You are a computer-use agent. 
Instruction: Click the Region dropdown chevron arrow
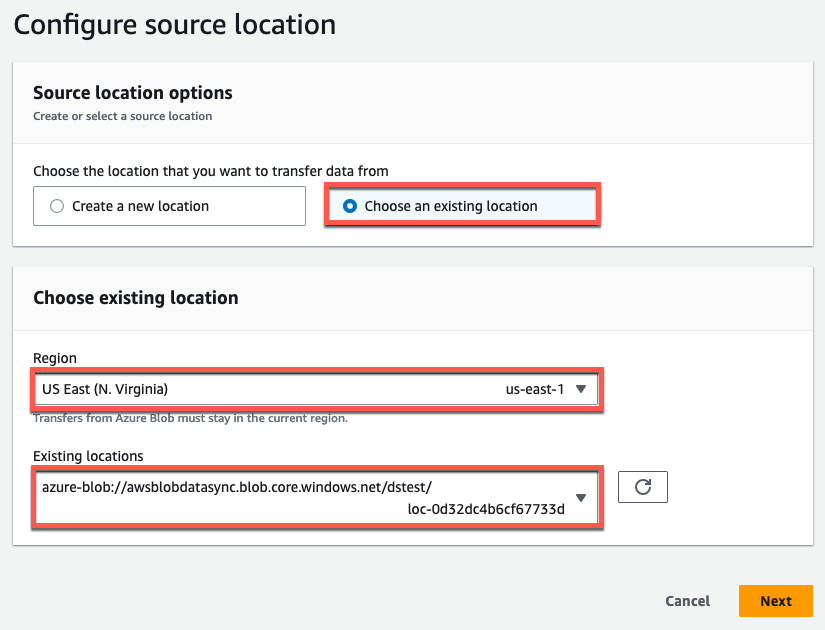click(581, 390)
